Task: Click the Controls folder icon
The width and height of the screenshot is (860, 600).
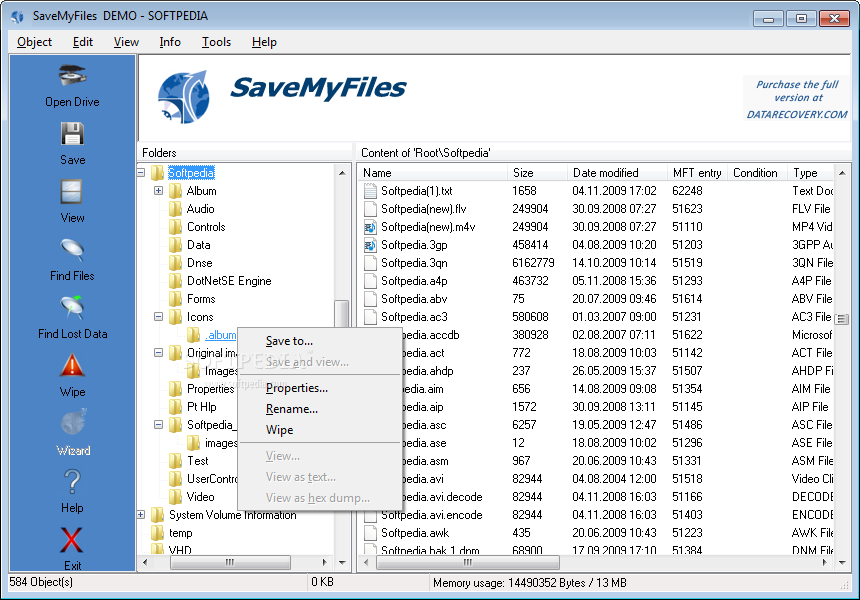Action: pos(176,227)
